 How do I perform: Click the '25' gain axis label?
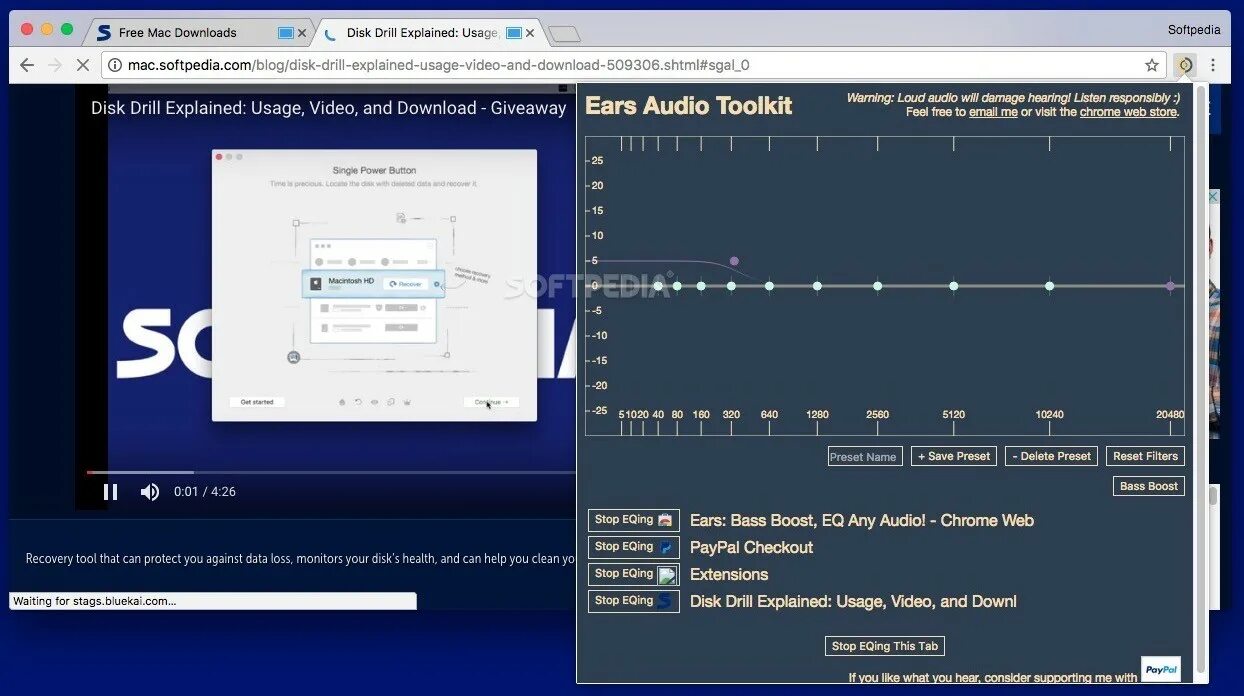pyautogui.click(x=597, y=161)
